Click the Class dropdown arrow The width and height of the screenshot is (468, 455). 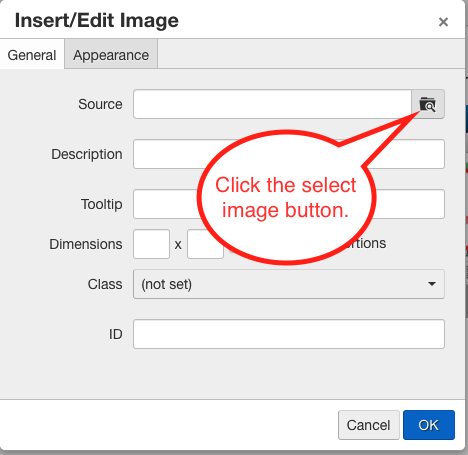(432, 284)
